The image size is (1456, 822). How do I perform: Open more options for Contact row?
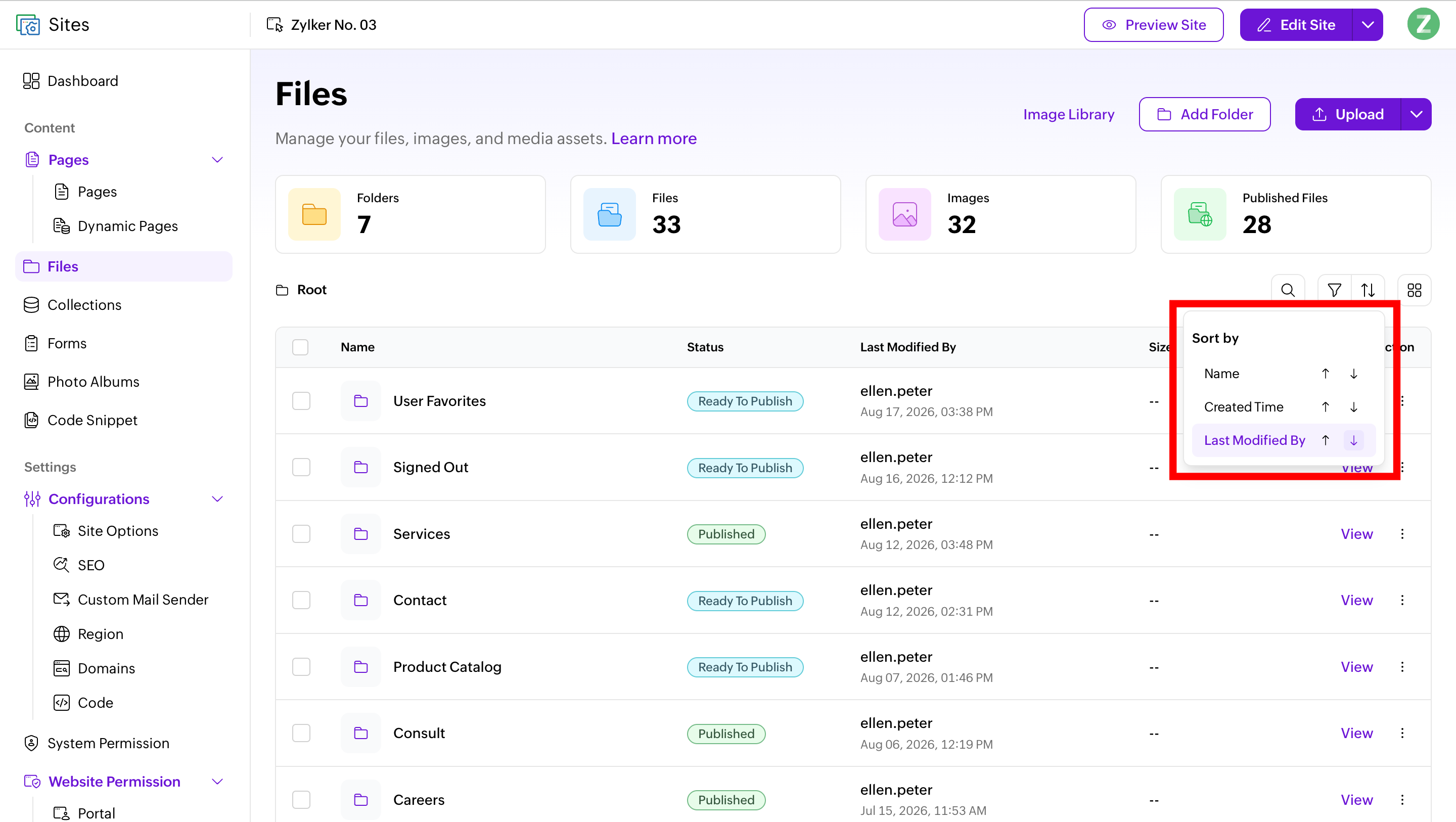[x=1402, y=600]
